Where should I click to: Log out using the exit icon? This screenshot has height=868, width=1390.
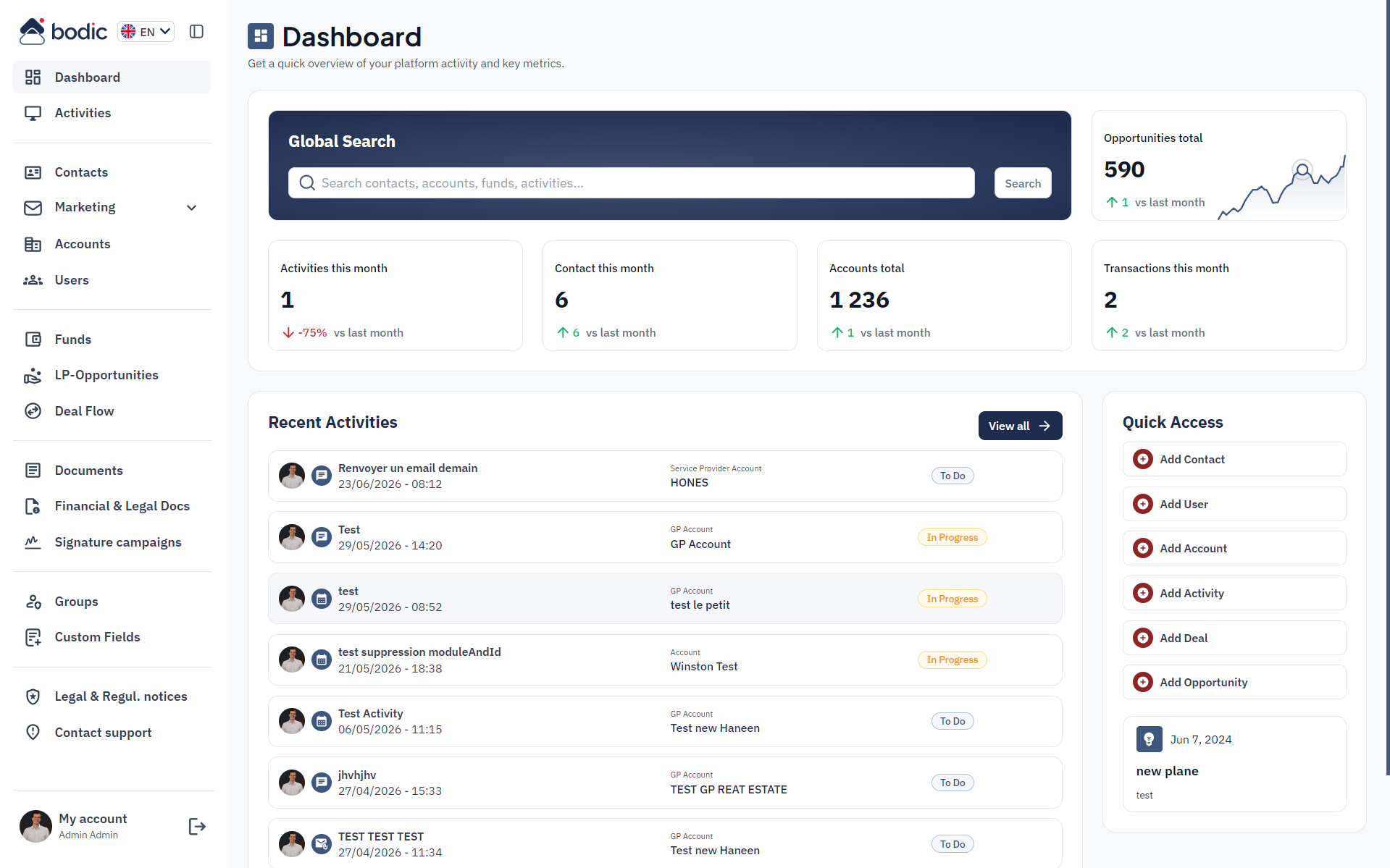(197, 827)
